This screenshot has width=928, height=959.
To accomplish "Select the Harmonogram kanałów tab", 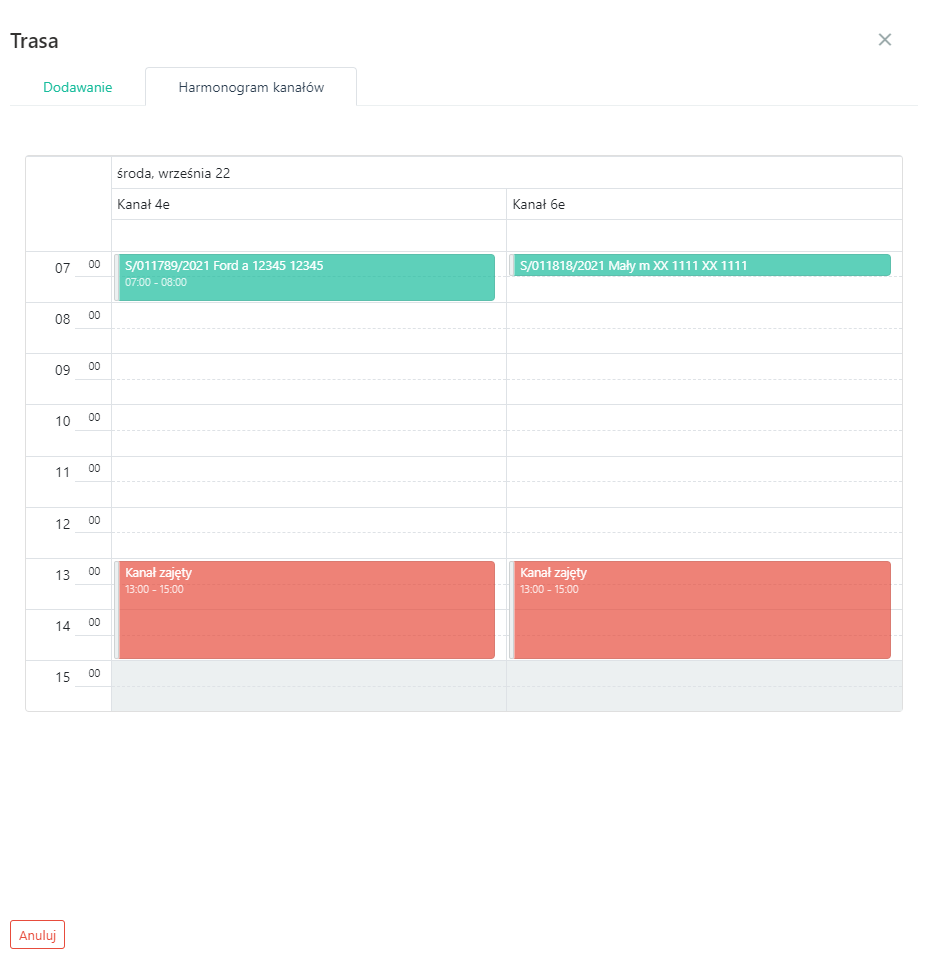I will coord(251,87).
